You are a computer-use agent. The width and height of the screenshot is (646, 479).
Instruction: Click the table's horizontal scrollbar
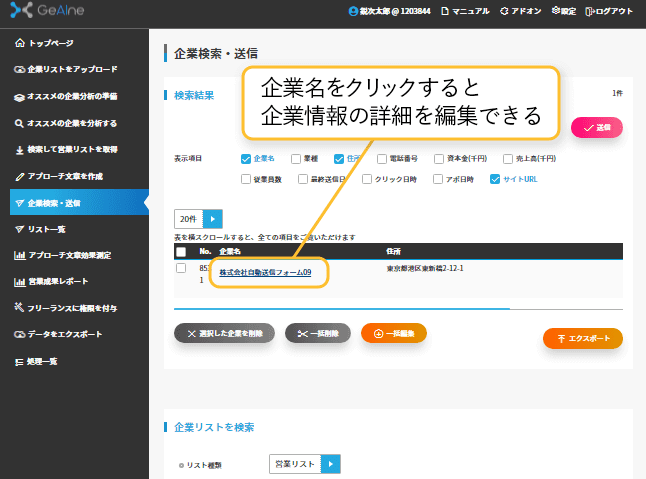click(342, 308)
